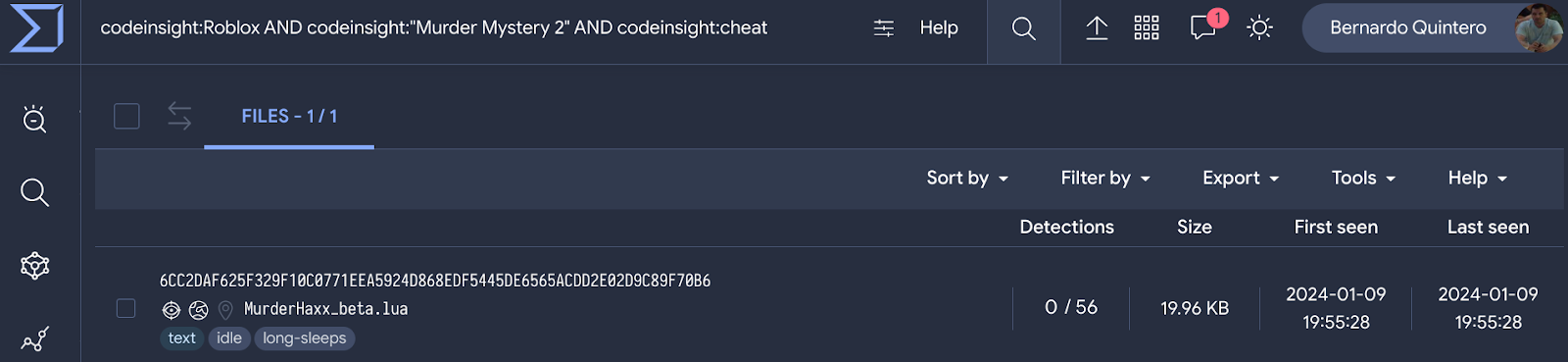Open the threat hunting bug icon in sidebar
This screenshot has width=1568, height=362.
[35, 119]
